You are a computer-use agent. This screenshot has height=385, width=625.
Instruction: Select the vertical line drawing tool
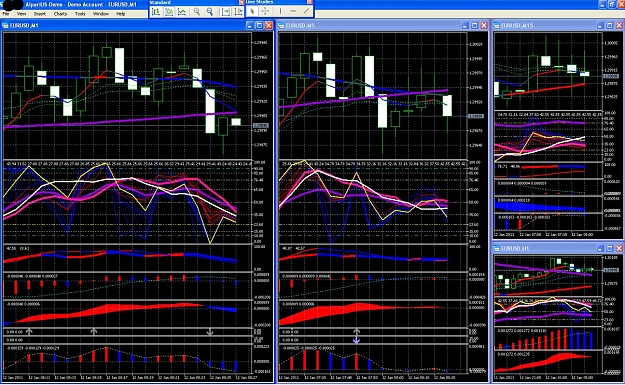pos(280,12)
